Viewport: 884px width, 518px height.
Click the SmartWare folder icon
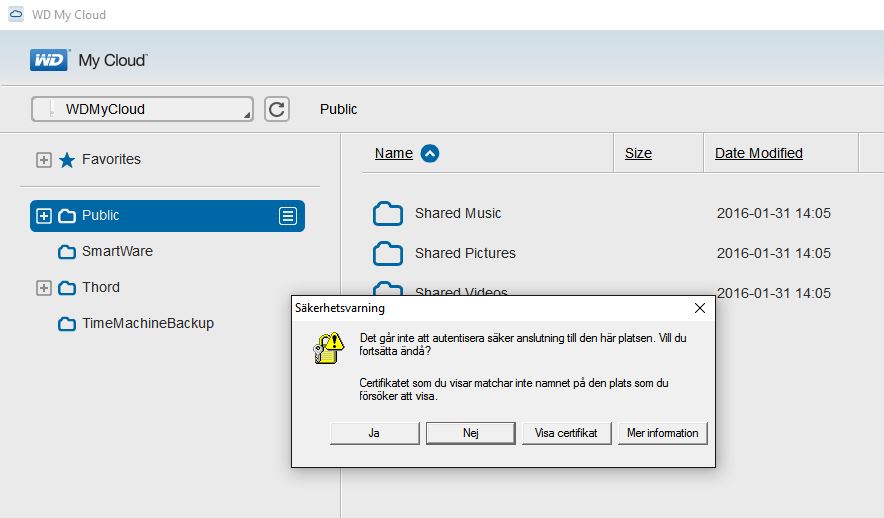(x=67, y=252)
